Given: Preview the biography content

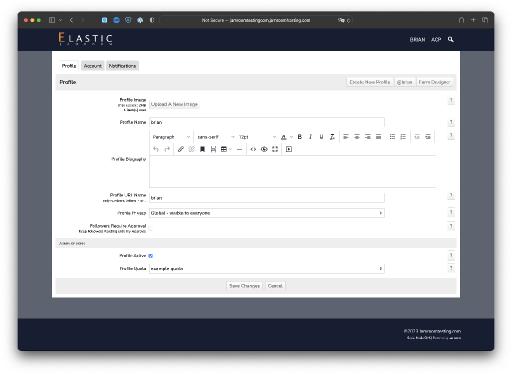Looking at the screenshot, I should [x=264, y=149].
